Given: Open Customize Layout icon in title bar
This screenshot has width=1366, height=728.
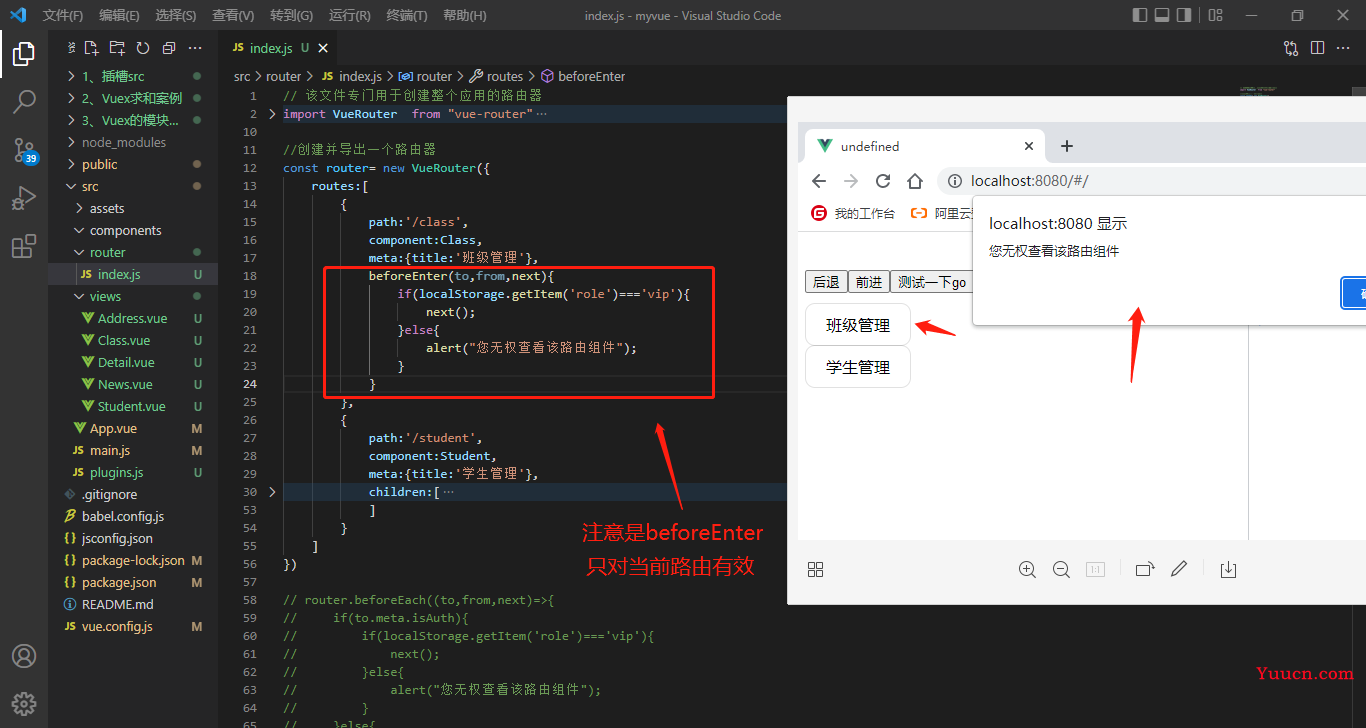Looking at the screenshot, I should 1215,15.
